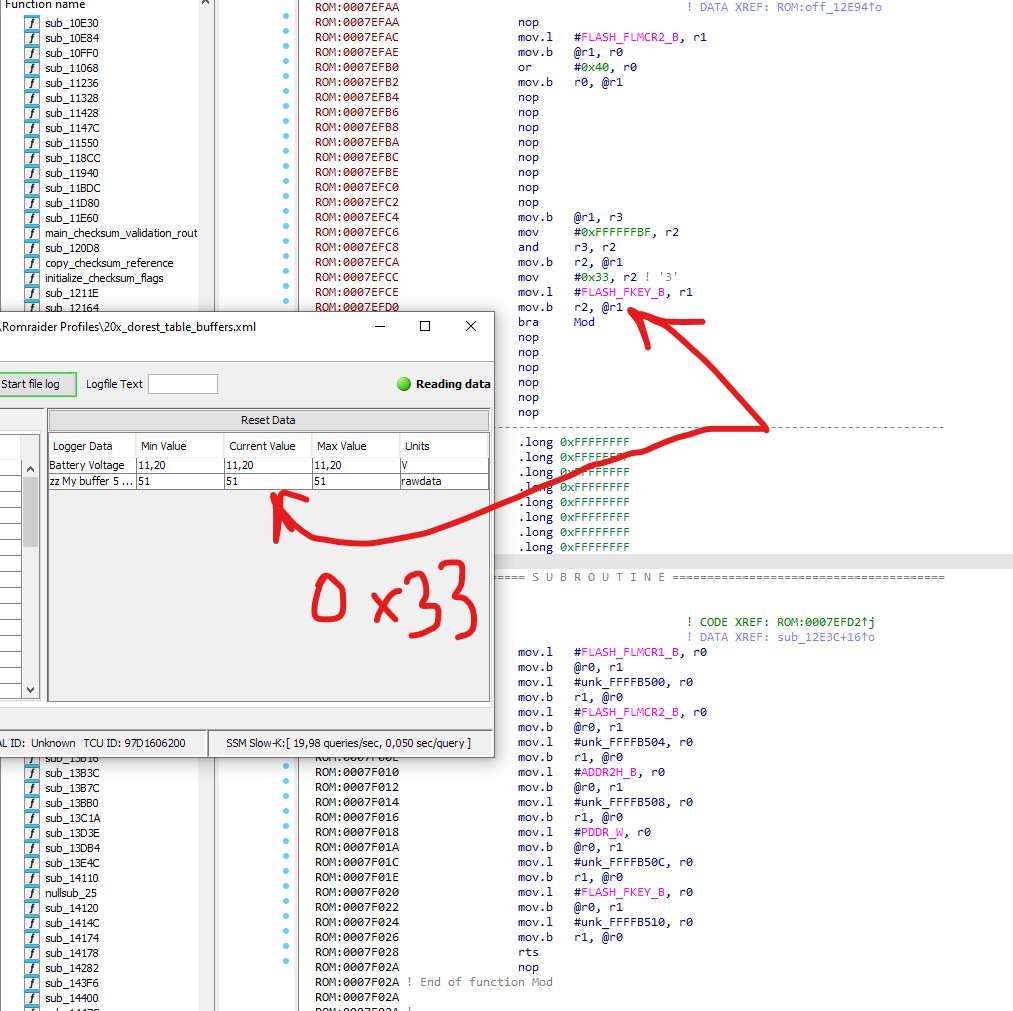Select function icon for sub_11328

point(32,98)
